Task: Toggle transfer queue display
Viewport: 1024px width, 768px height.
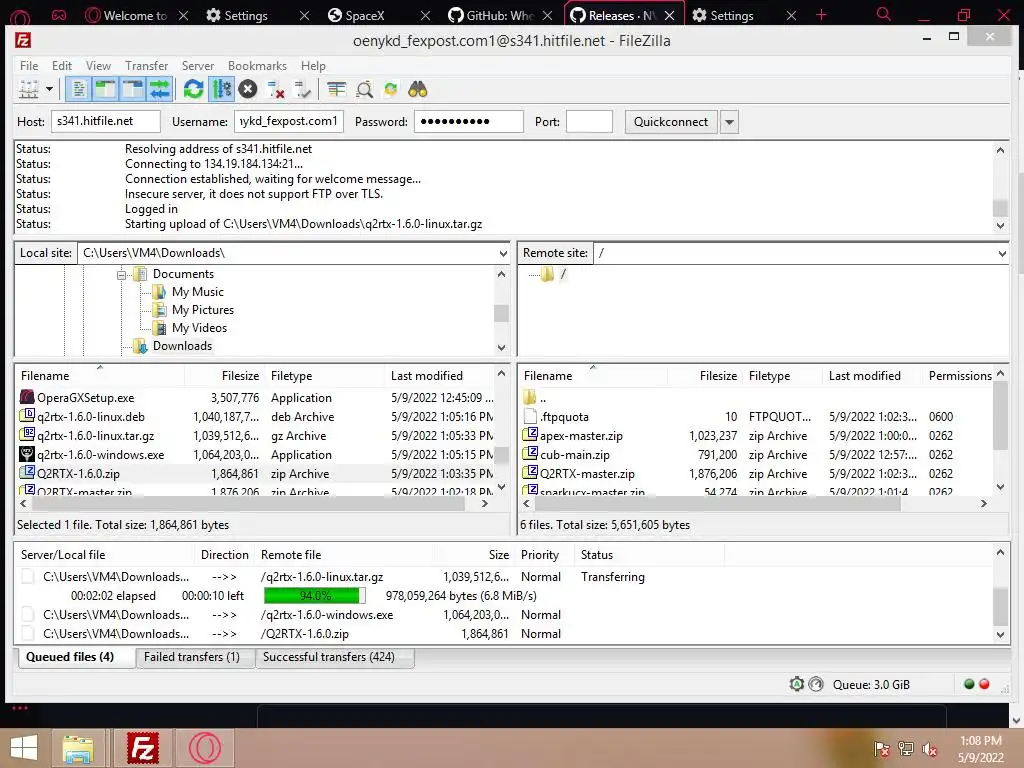Action: click(x=160, y=89)
